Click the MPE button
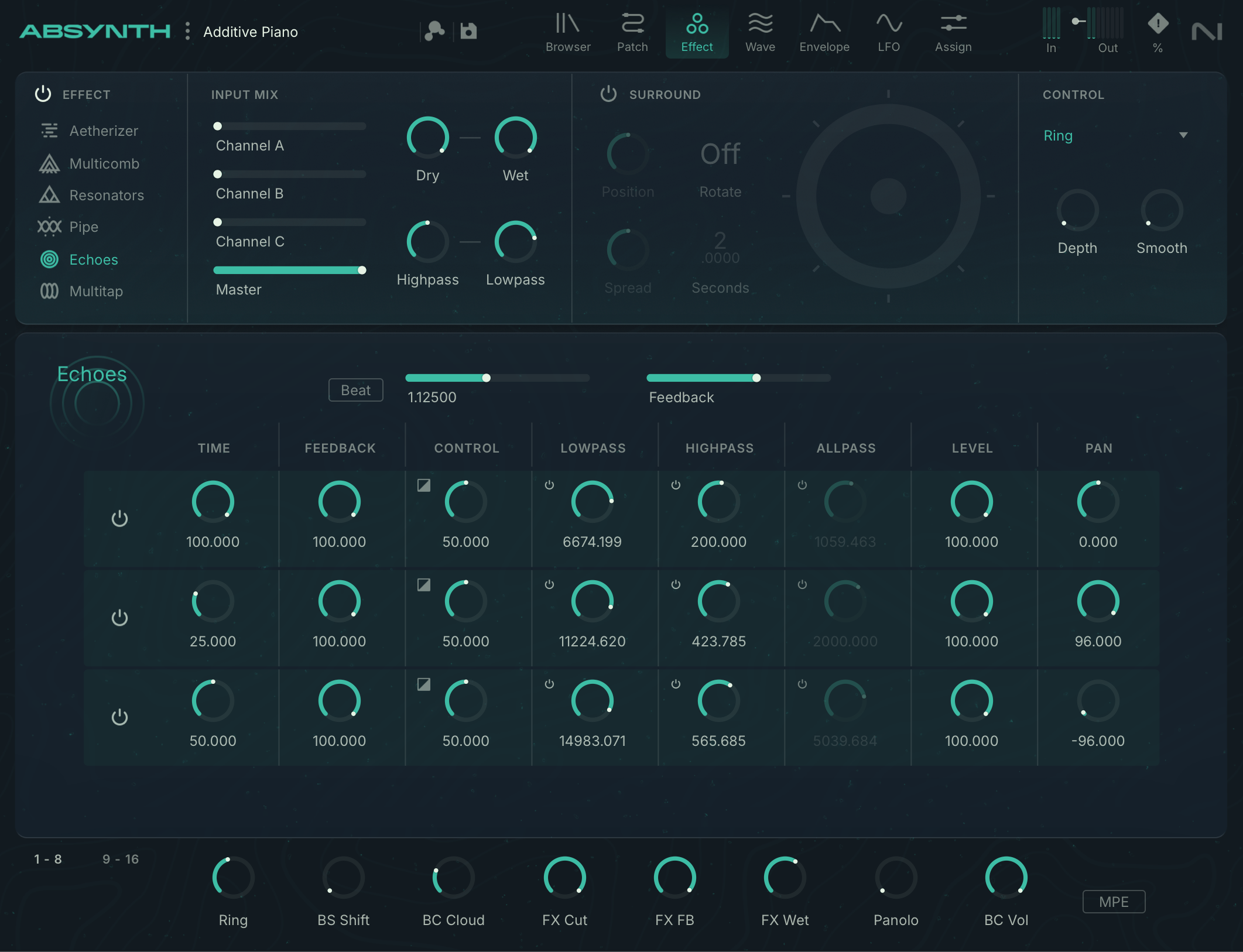This screenshot has height=952, width=1243. 1113,902
